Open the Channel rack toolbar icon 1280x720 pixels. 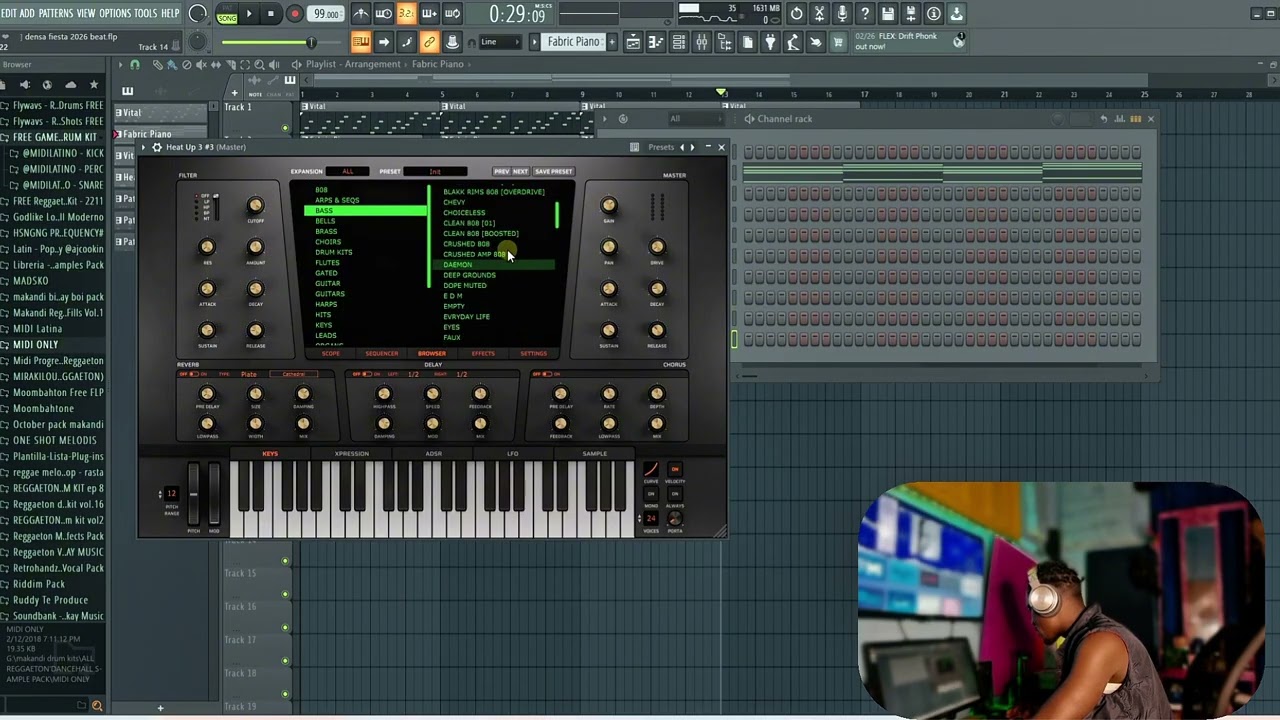pos(679,42)
